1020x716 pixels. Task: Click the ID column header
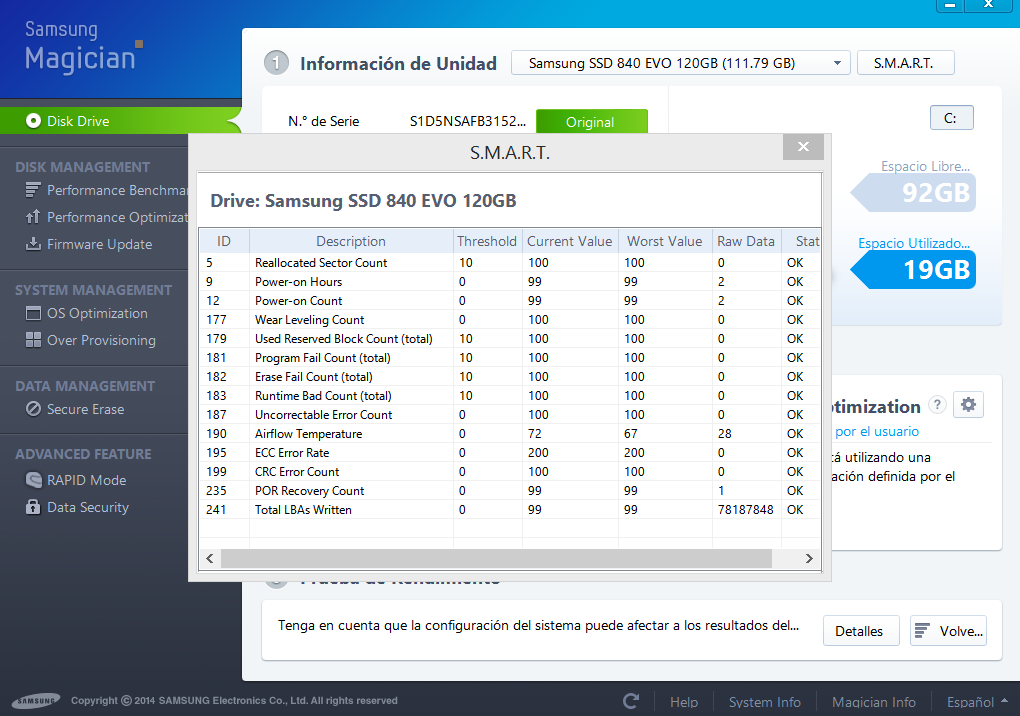[224, 241]
